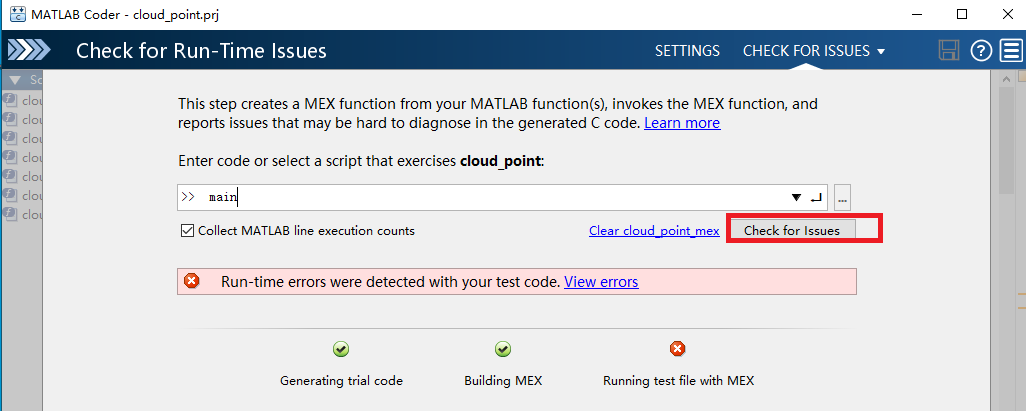Click red error icon above Running test file
The image size is (1026, 411).
(678, 349)
